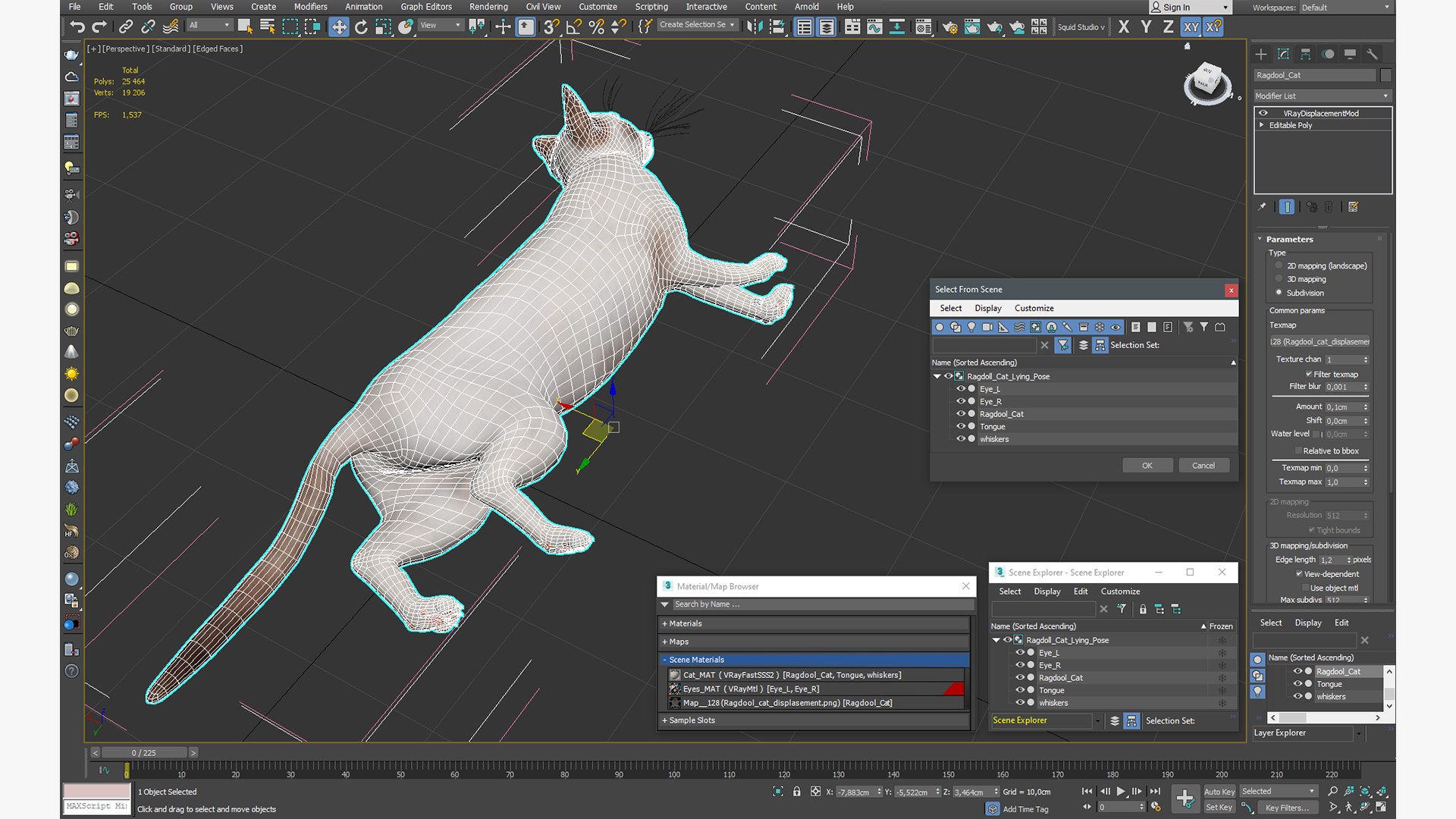This screenshot has height=819, width=1456.
Task: Select the 3D mapping radio button
Action: [1279, 279]
